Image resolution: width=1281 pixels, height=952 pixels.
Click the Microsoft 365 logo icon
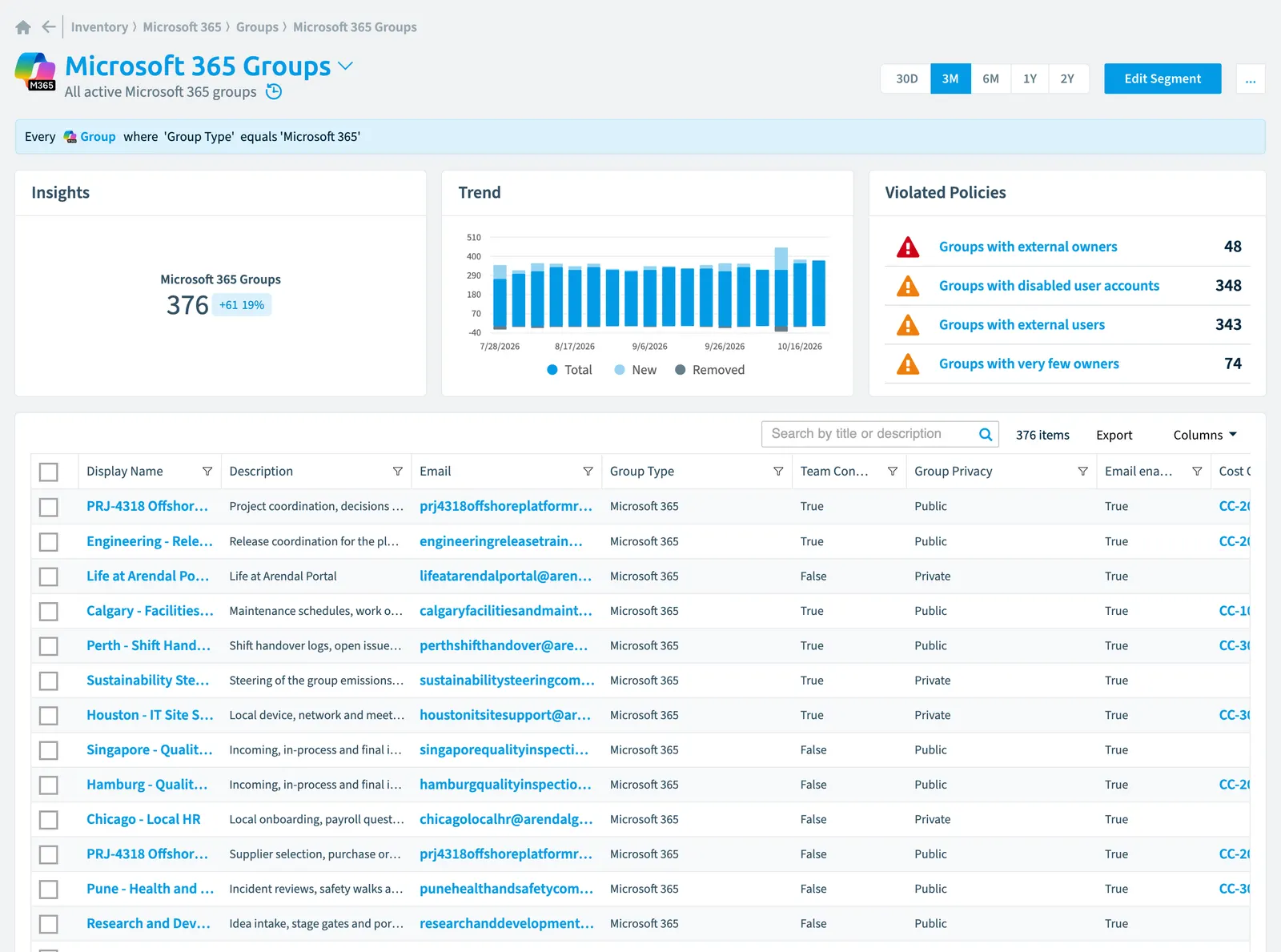[36, 71]
